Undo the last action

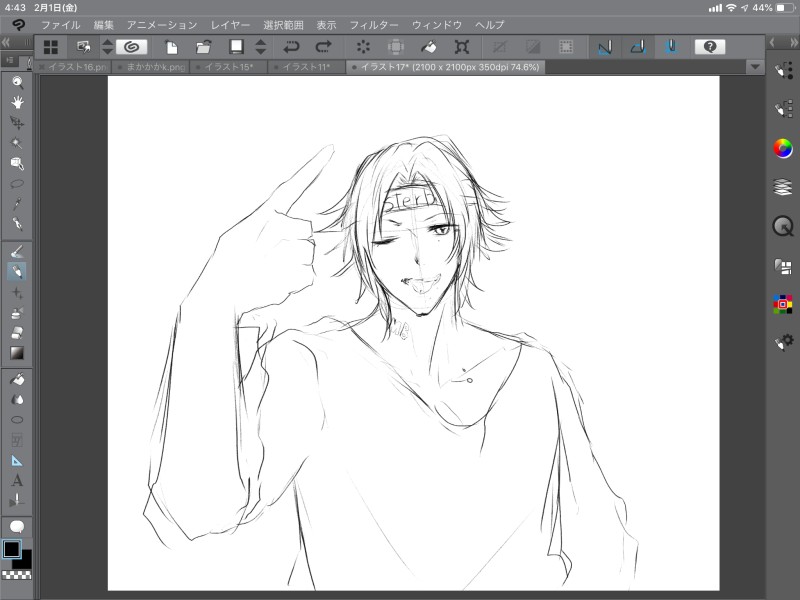[x=291, y=47]
